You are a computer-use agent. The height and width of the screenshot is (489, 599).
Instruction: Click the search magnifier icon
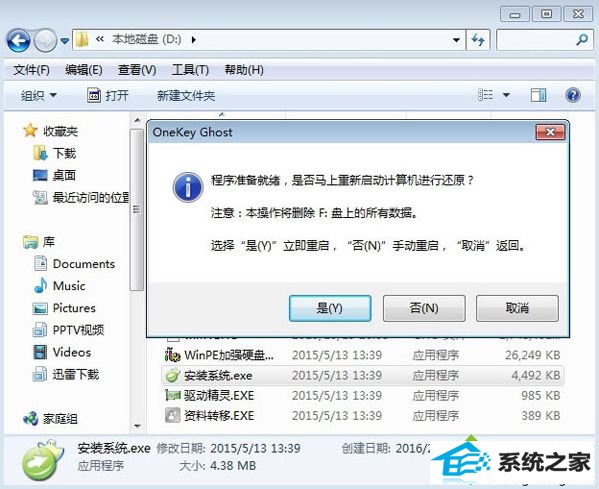[x=582, y=40]
